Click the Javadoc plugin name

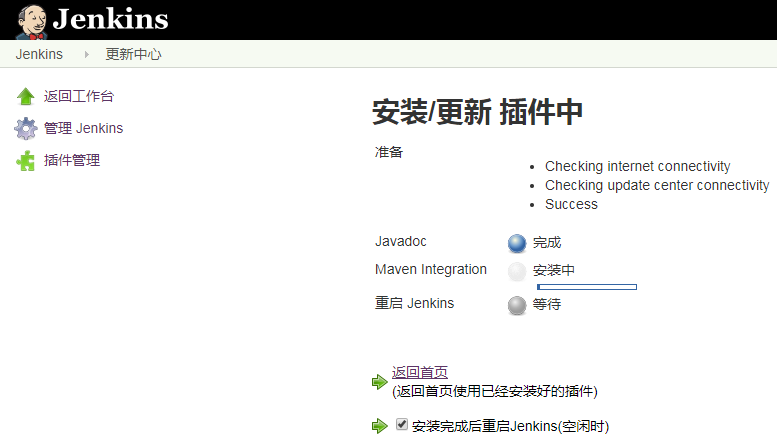coord(400,241)
